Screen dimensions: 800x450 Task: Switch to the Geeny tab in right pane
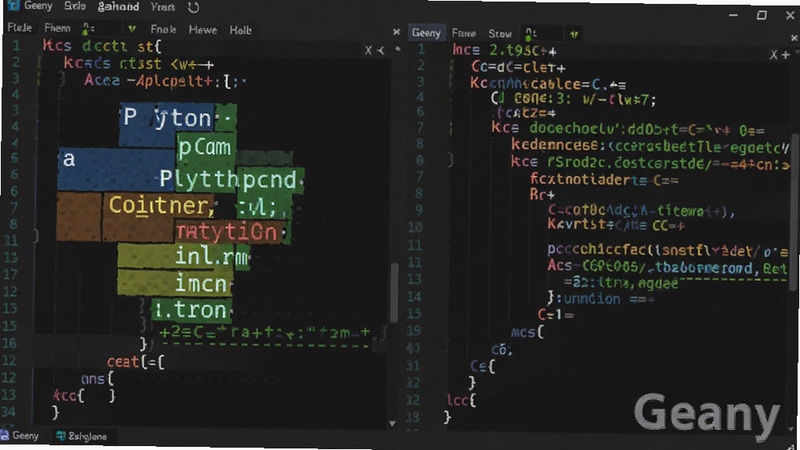point(426,33)
